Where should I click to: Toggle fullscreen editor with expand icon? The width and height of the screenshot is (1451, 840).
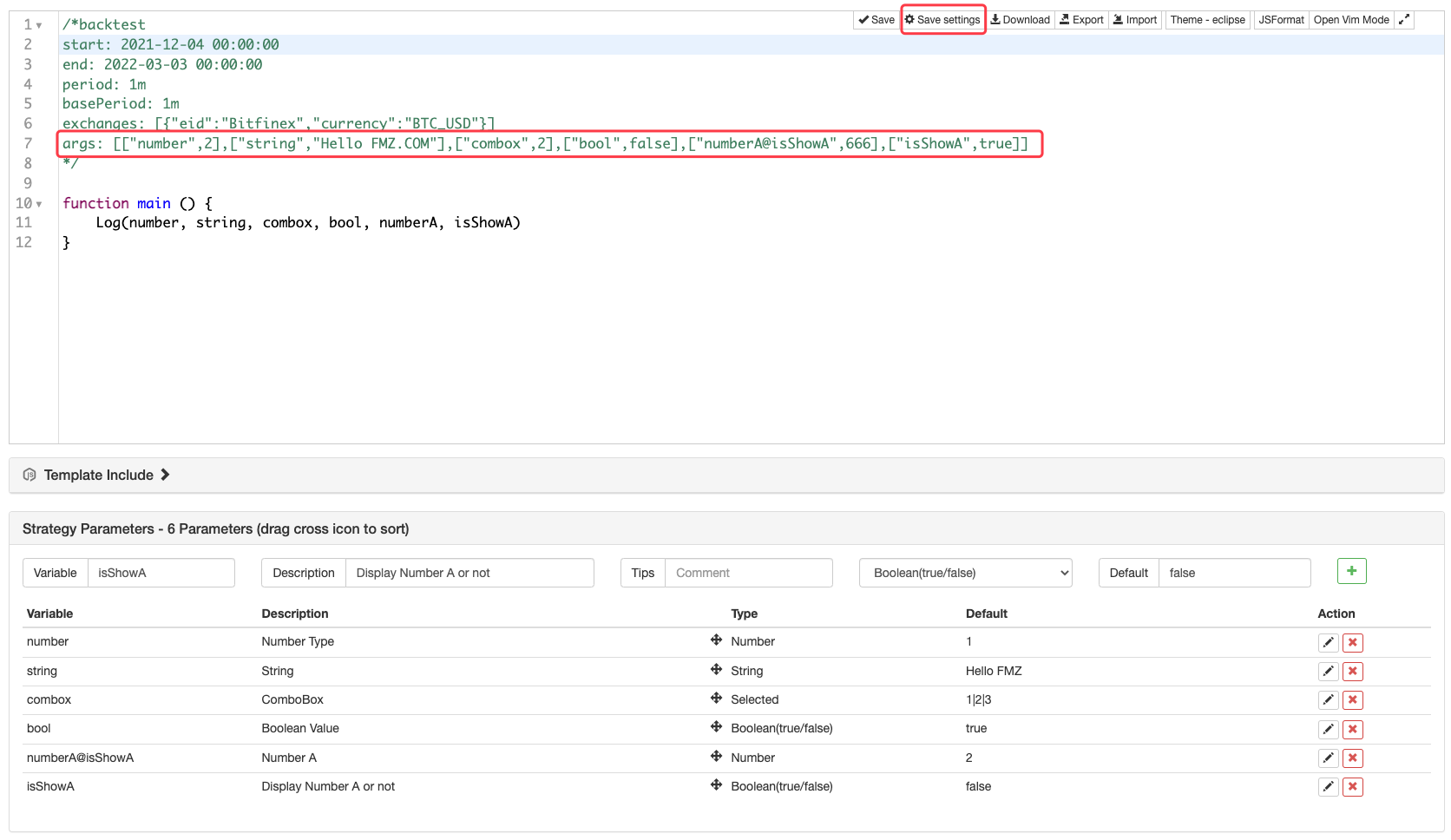click(1404, 20)
